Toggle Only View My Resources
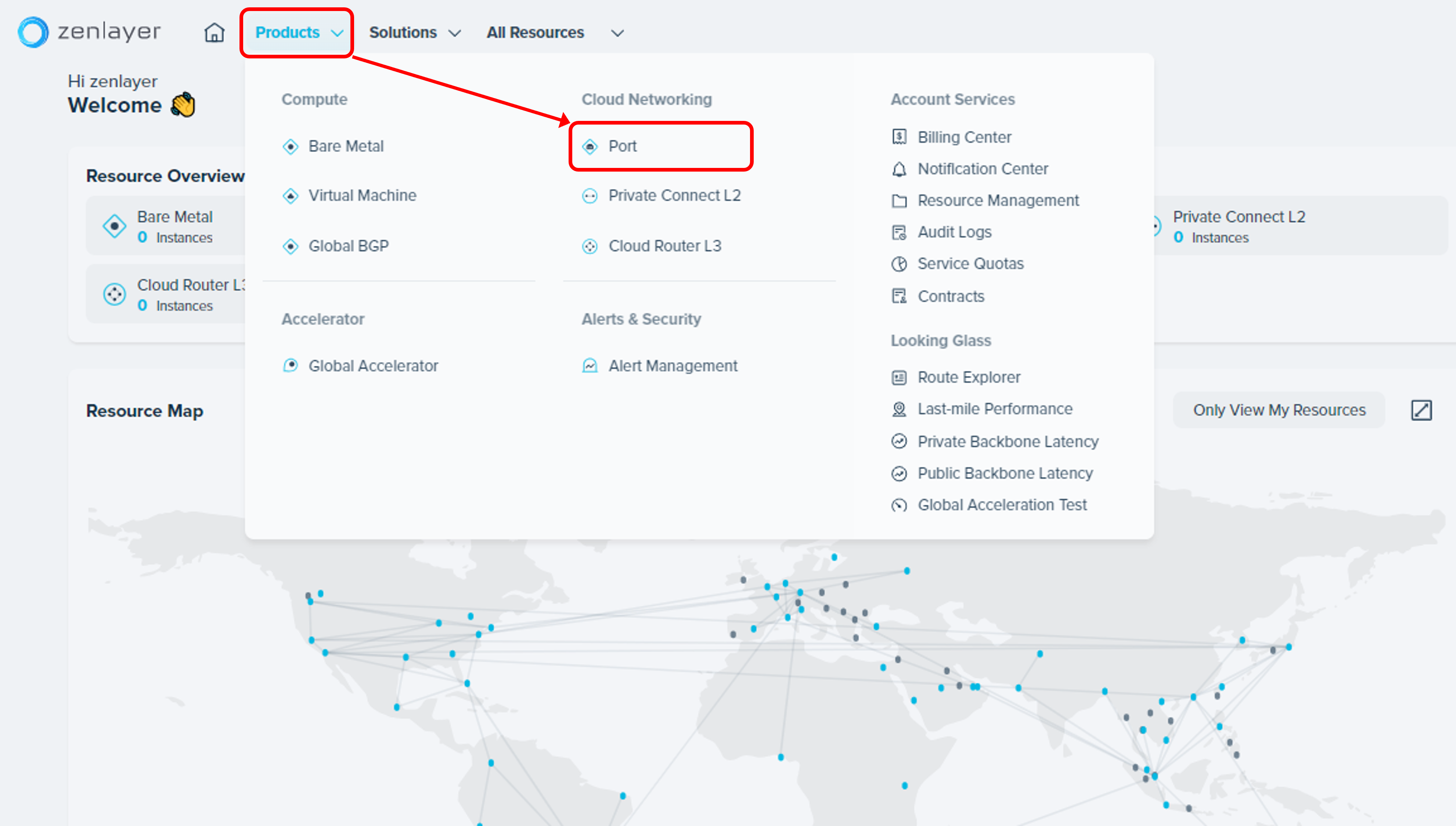Viewport: 1456px width, 826px height. [x=1279, y=410]
